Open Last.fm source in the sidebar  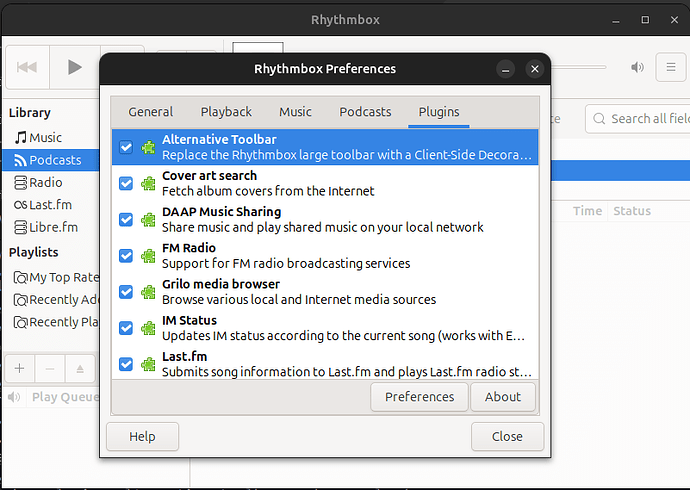pyautogui.click(x=50, y=205)
